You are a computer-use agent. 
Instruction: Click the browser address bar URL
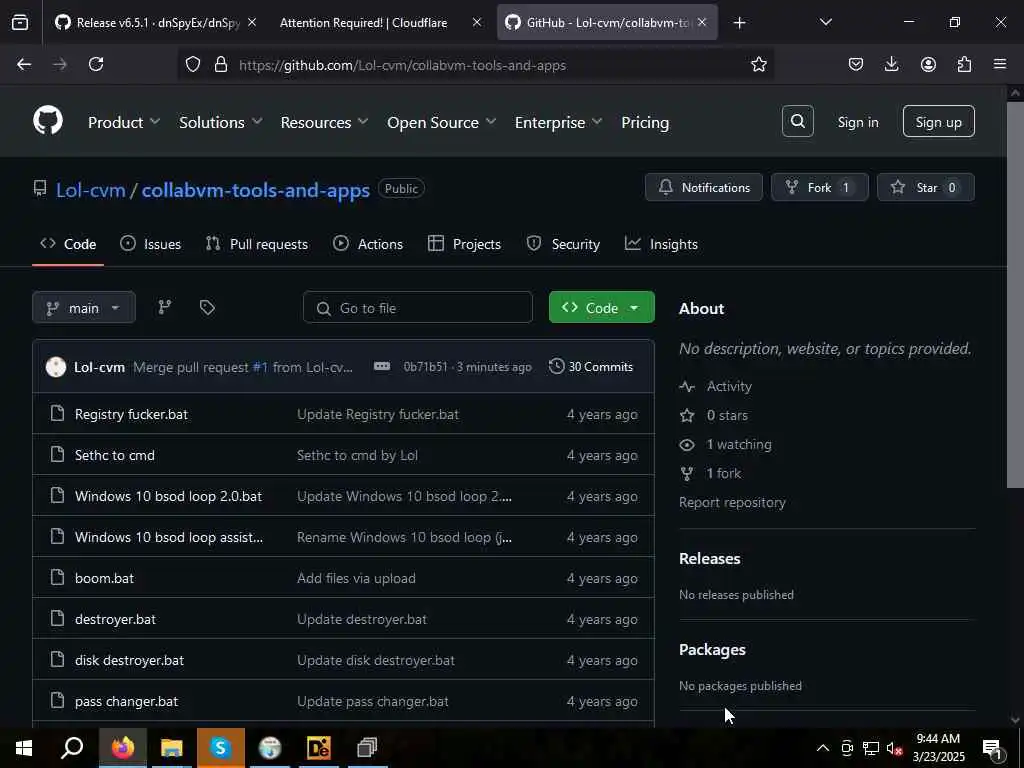coord(402,65)
